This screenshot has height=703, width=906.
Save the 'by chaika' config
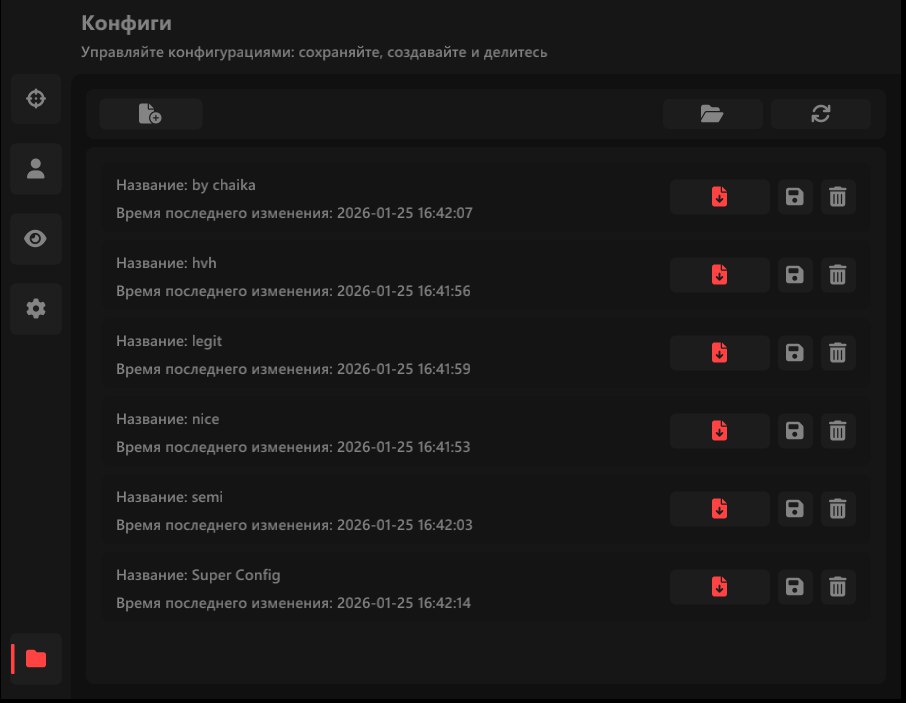pos(795,197)
